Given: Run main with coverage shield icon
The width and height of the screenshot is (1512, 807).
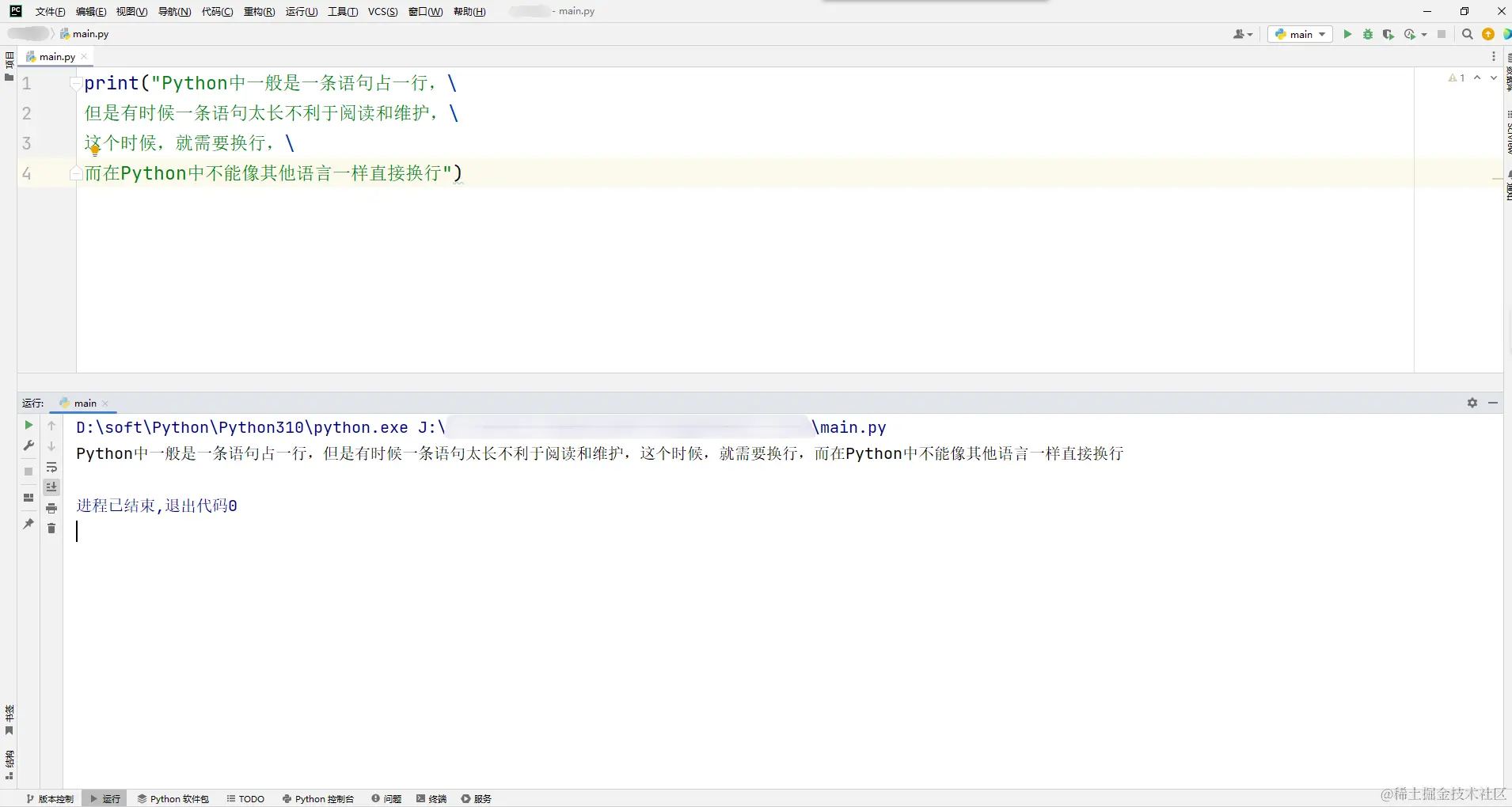Looking at the screenshot, I should click(1389, 34).
